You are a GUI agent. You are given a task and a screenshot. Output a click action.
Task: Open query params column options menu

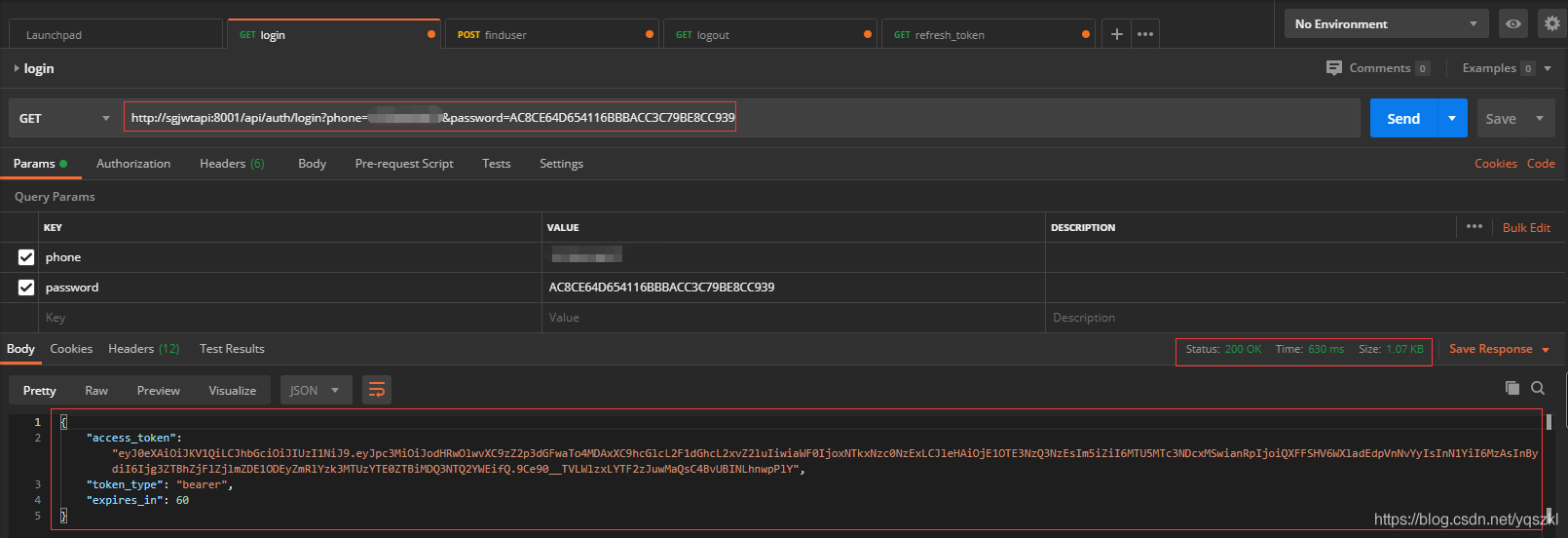1475,226
